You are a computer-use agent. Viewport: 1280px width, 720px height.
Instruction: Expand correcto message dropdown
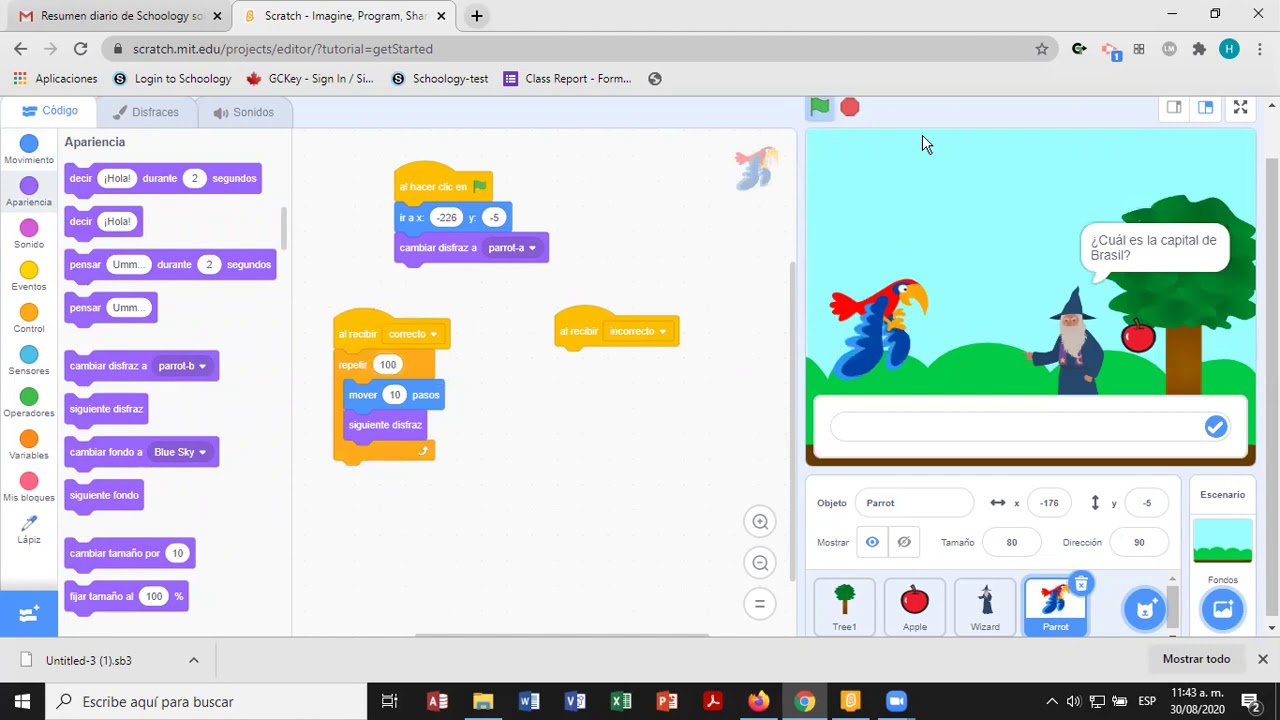433,334
